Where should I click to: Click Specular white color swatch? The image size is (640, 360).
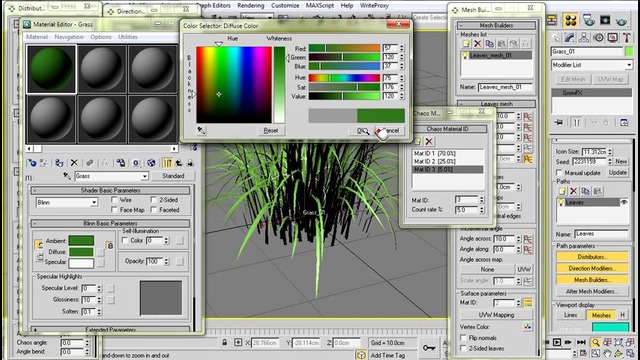[x=81, y=263]
